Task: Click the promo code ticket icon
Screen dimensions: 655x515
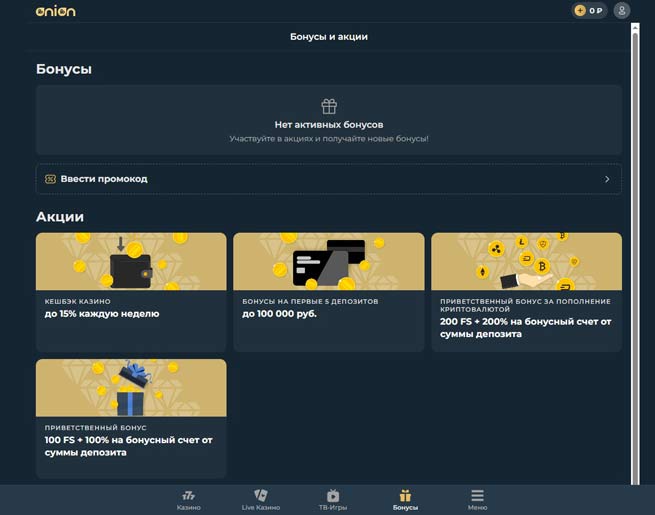Action: click(x=50, y=179)
